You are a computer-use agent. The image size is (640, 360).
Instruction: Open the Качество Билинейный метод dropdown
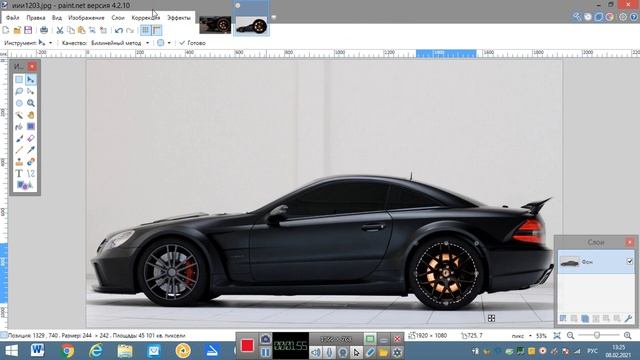tap(120, 42)
